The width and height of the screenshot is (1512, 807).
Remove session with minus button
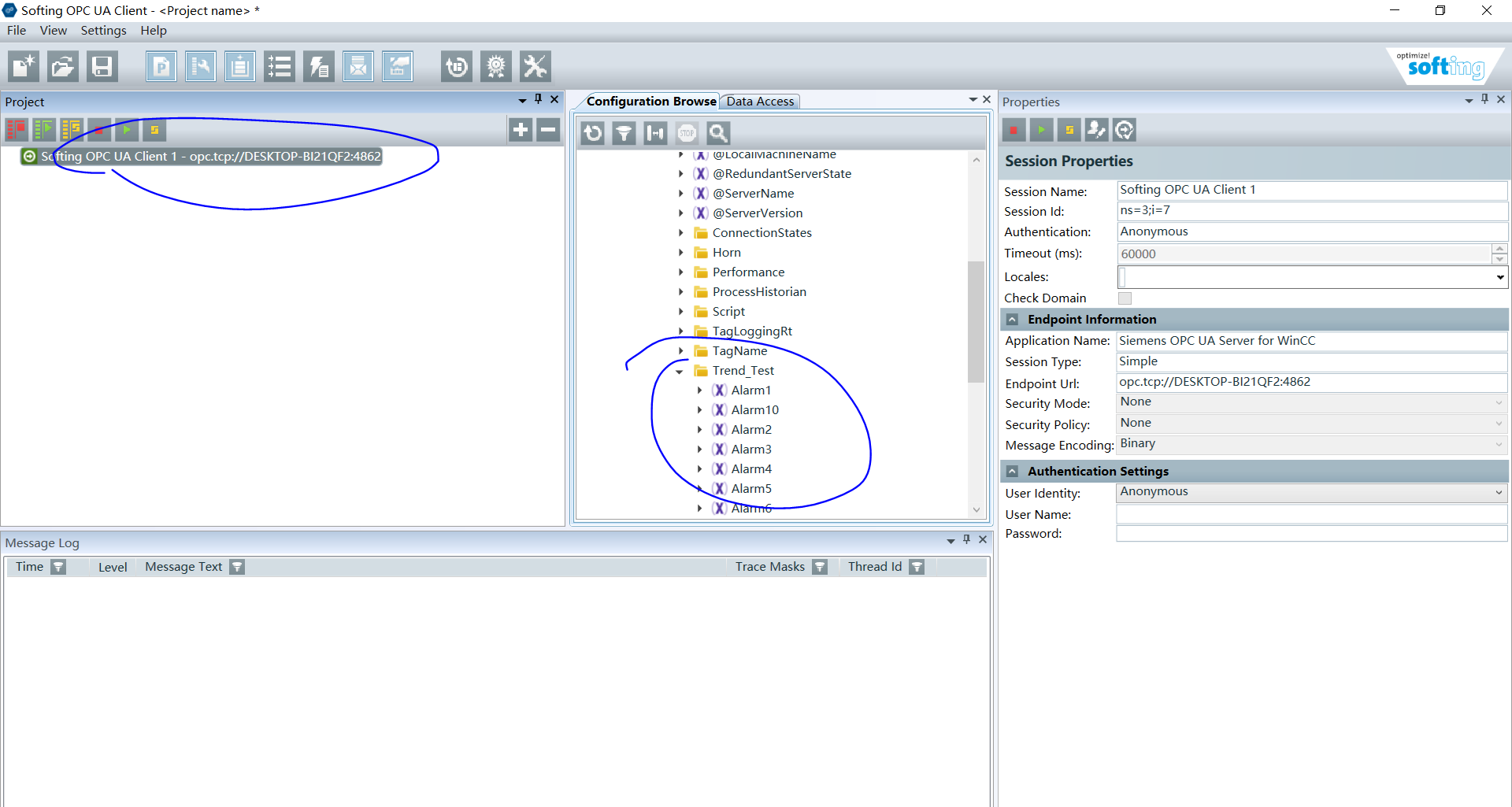click(548, 130)
